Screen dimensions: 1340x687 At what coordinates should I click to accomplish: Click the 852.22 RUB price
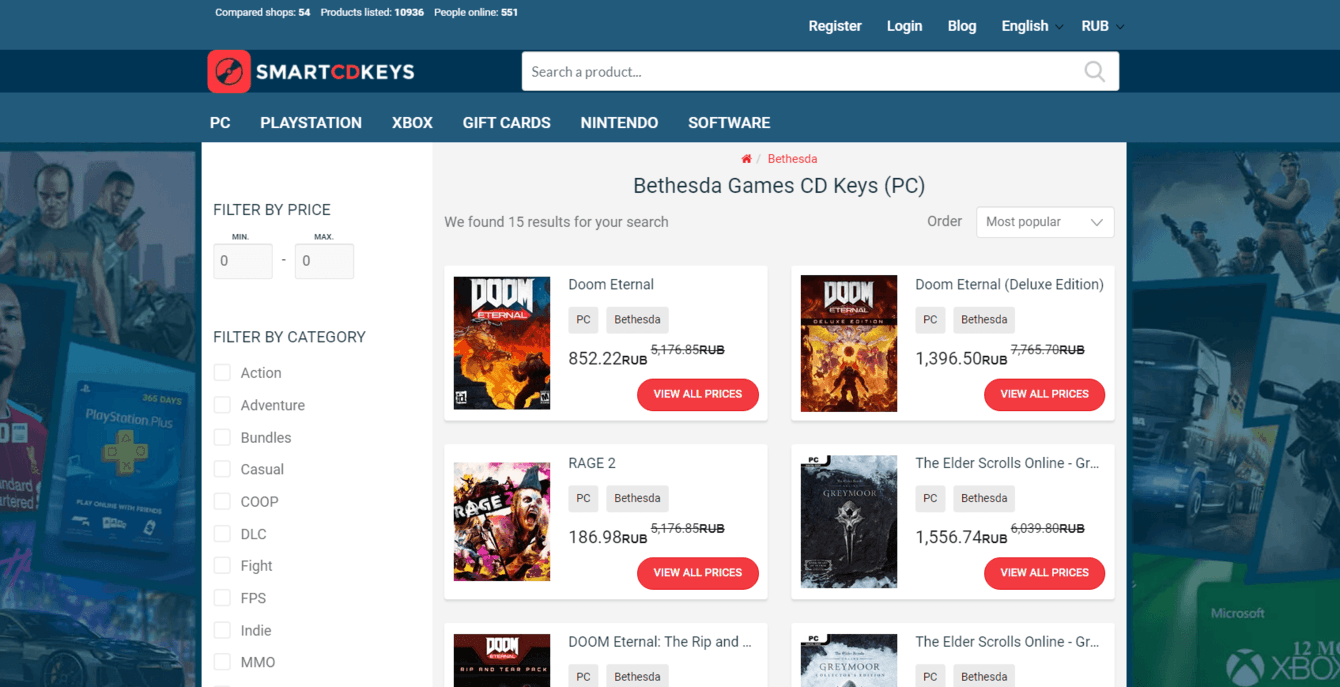tap(607, 358)
